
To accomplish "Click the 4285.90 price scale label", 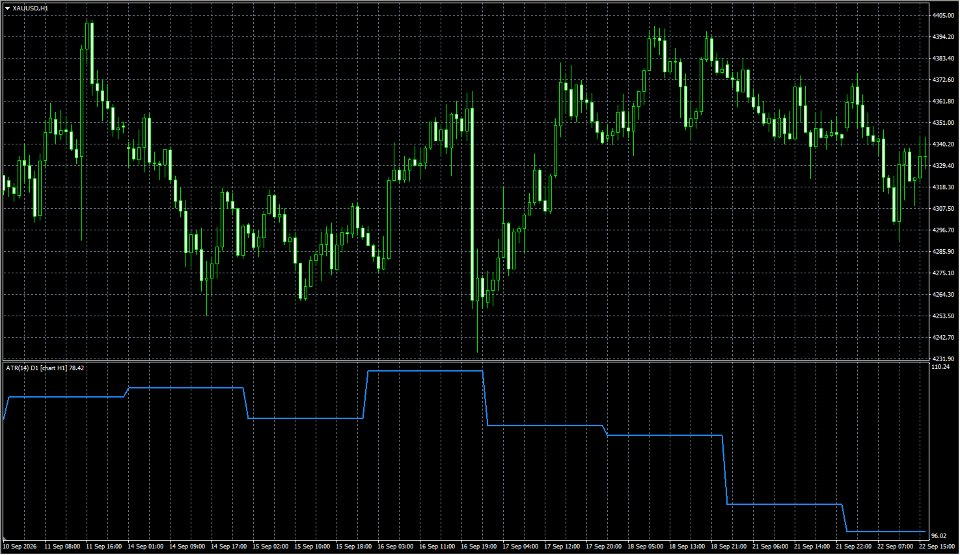I will coord(943,252).
